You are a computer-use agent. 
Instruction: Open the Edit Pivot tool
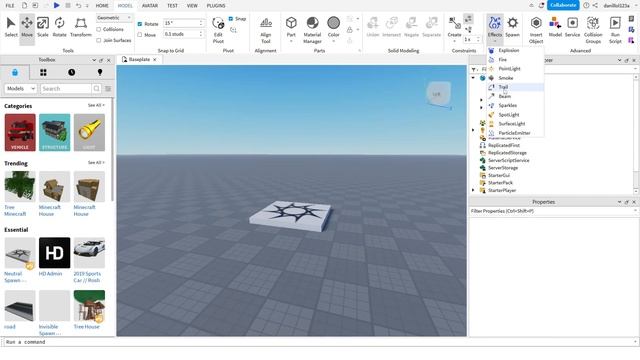click(x=218, y=29)
